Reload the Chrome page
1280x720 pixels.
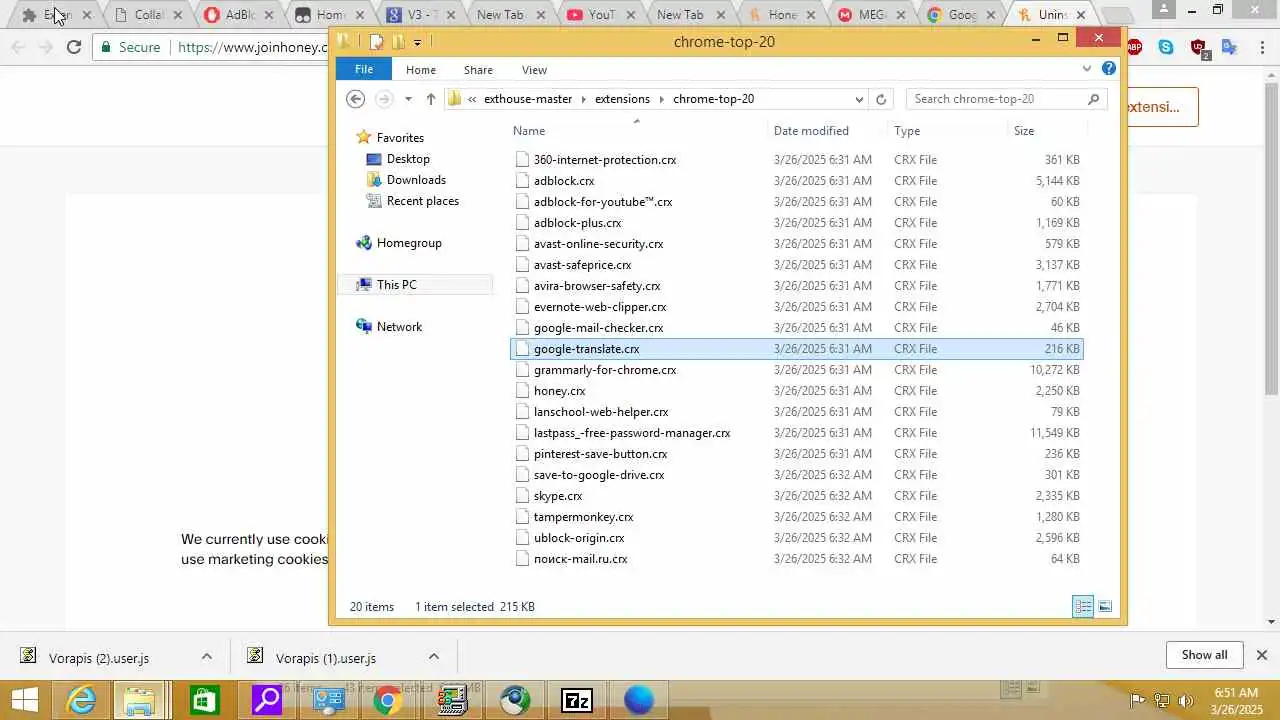point(73,47)
